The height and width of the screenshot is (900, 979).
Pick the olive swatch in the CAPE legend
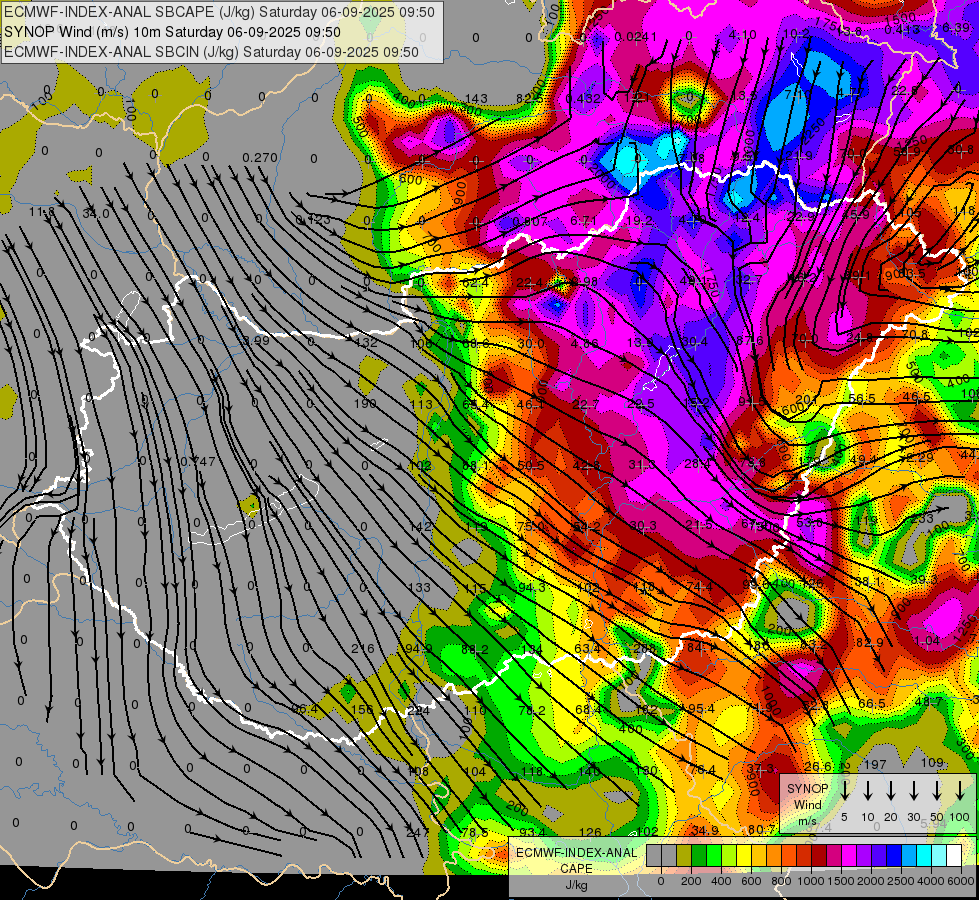684,856
